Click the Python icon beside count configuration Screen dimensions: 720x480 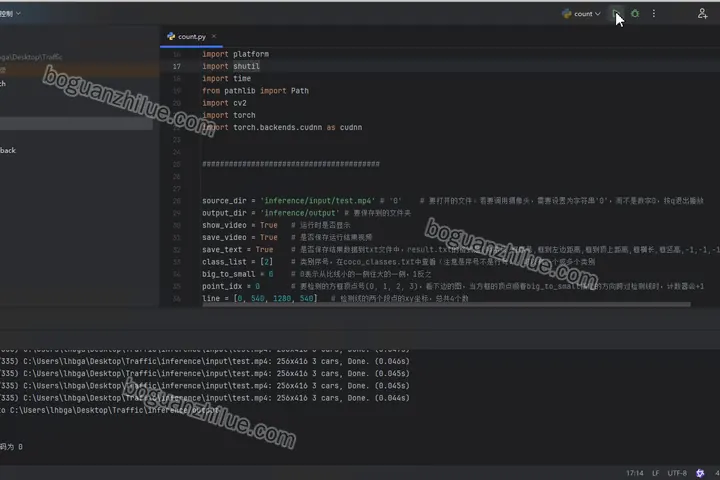tap(567, 14)
